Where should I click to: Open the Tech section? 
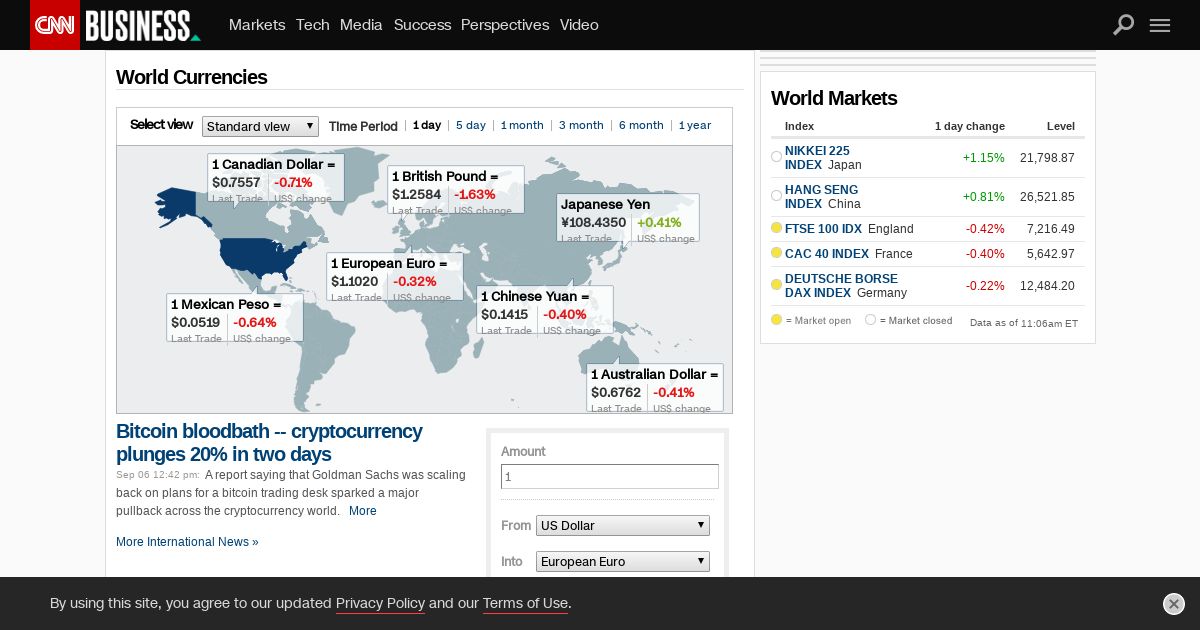[x=312, y=25]
